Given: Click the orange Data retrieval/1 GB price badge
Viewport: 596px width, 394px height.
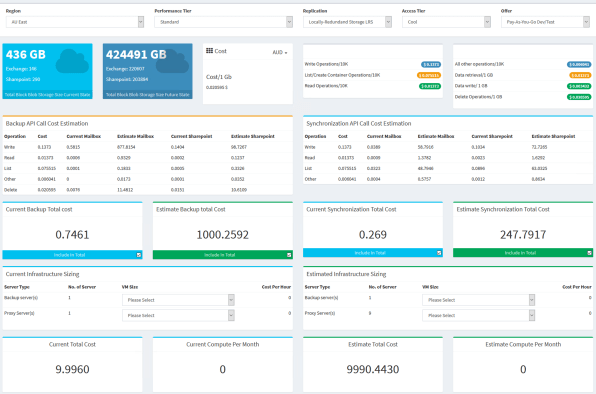Looking at the screenshot, I should (580, 75).
